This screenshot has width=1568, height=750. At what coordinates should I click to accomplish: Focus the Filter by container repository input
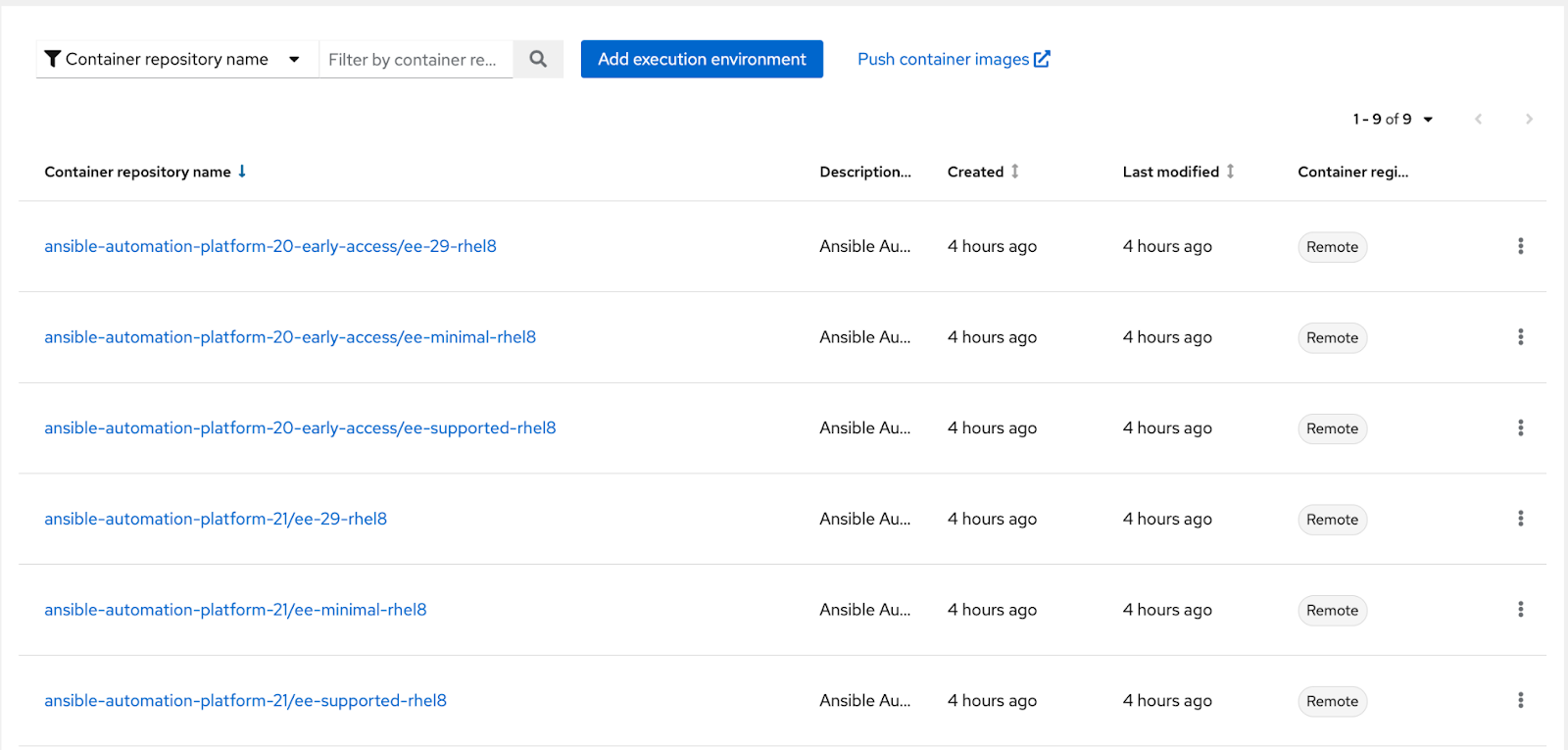(x=416, y=60)
